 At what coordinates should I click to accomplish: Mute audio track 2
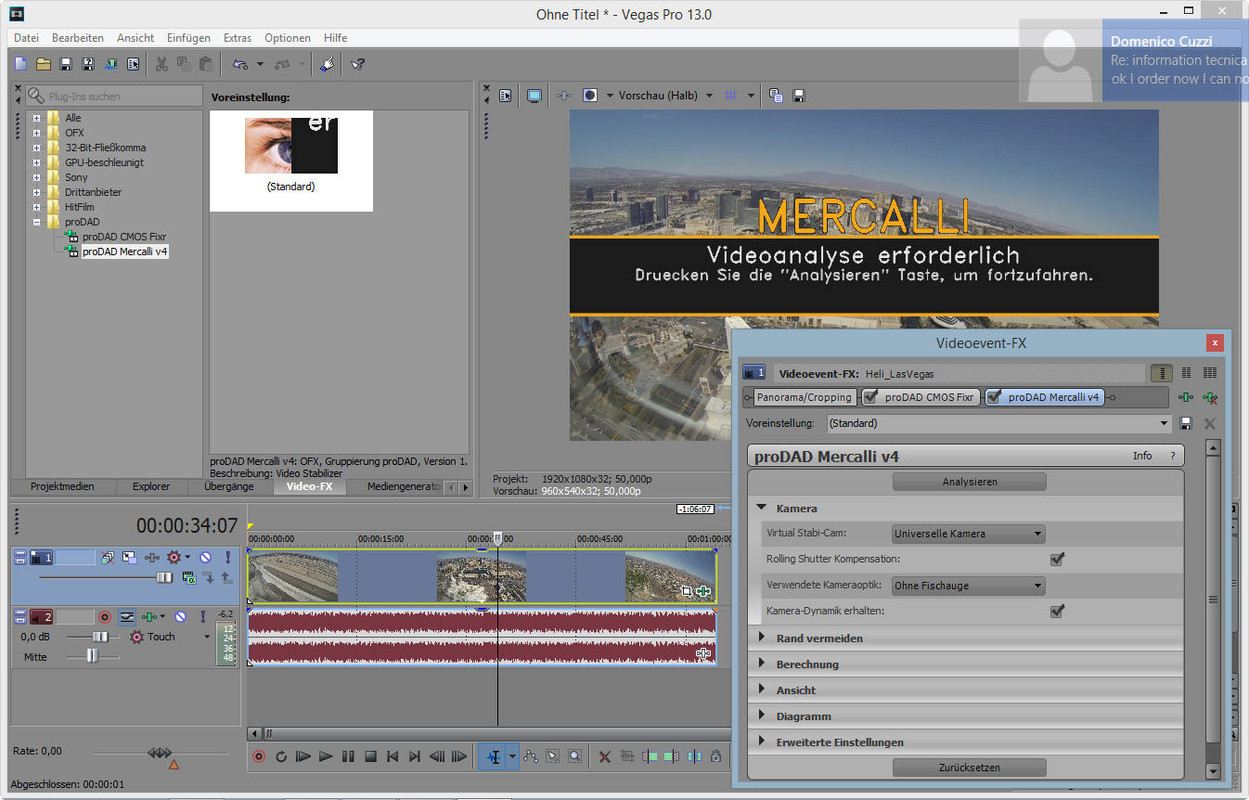[x=180, y=617]
